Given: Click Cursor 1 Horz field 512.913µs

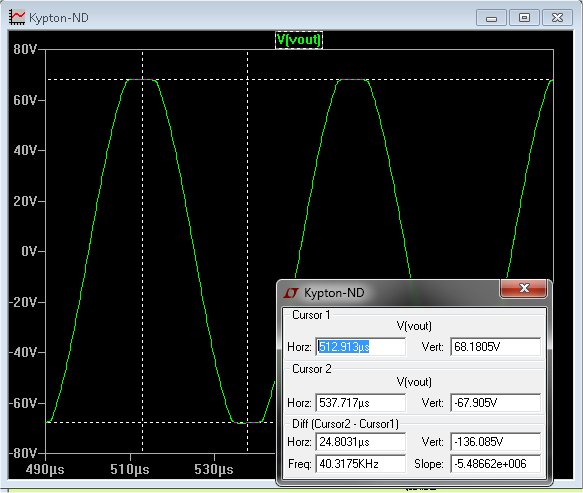Looking at the screenshot, I should 361,347.
